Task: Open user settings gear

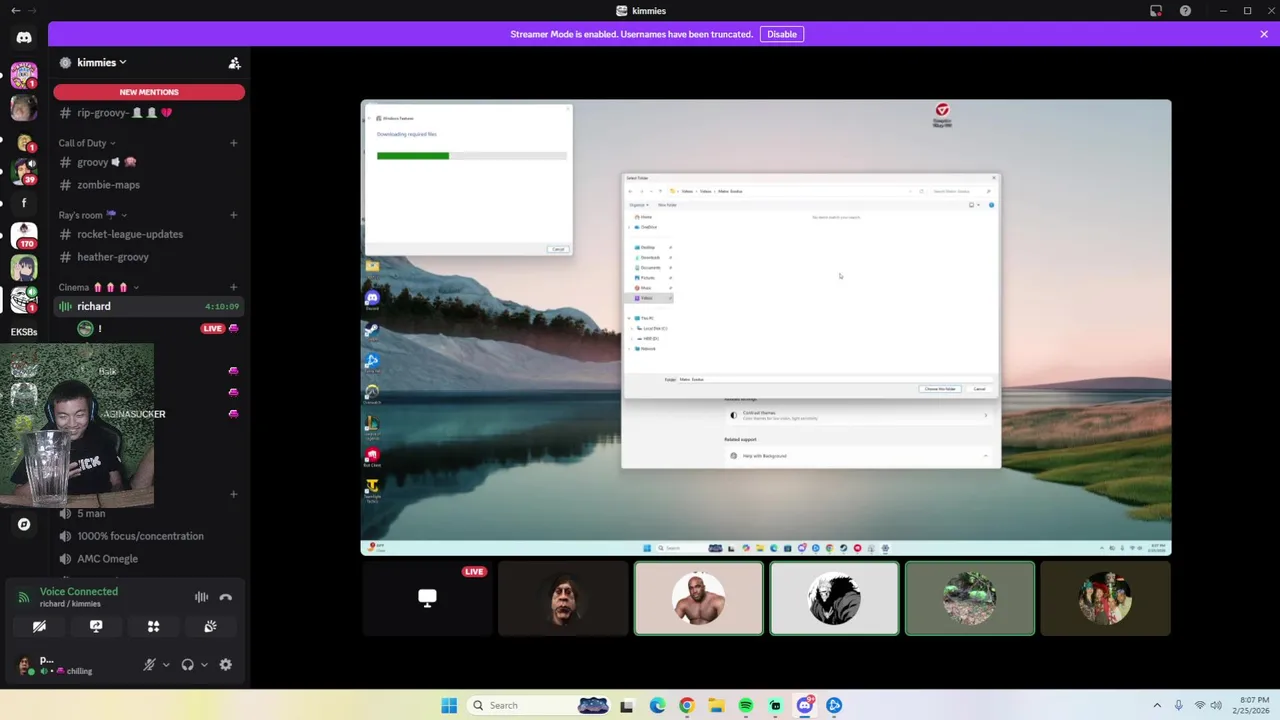Action: (226, 664)
